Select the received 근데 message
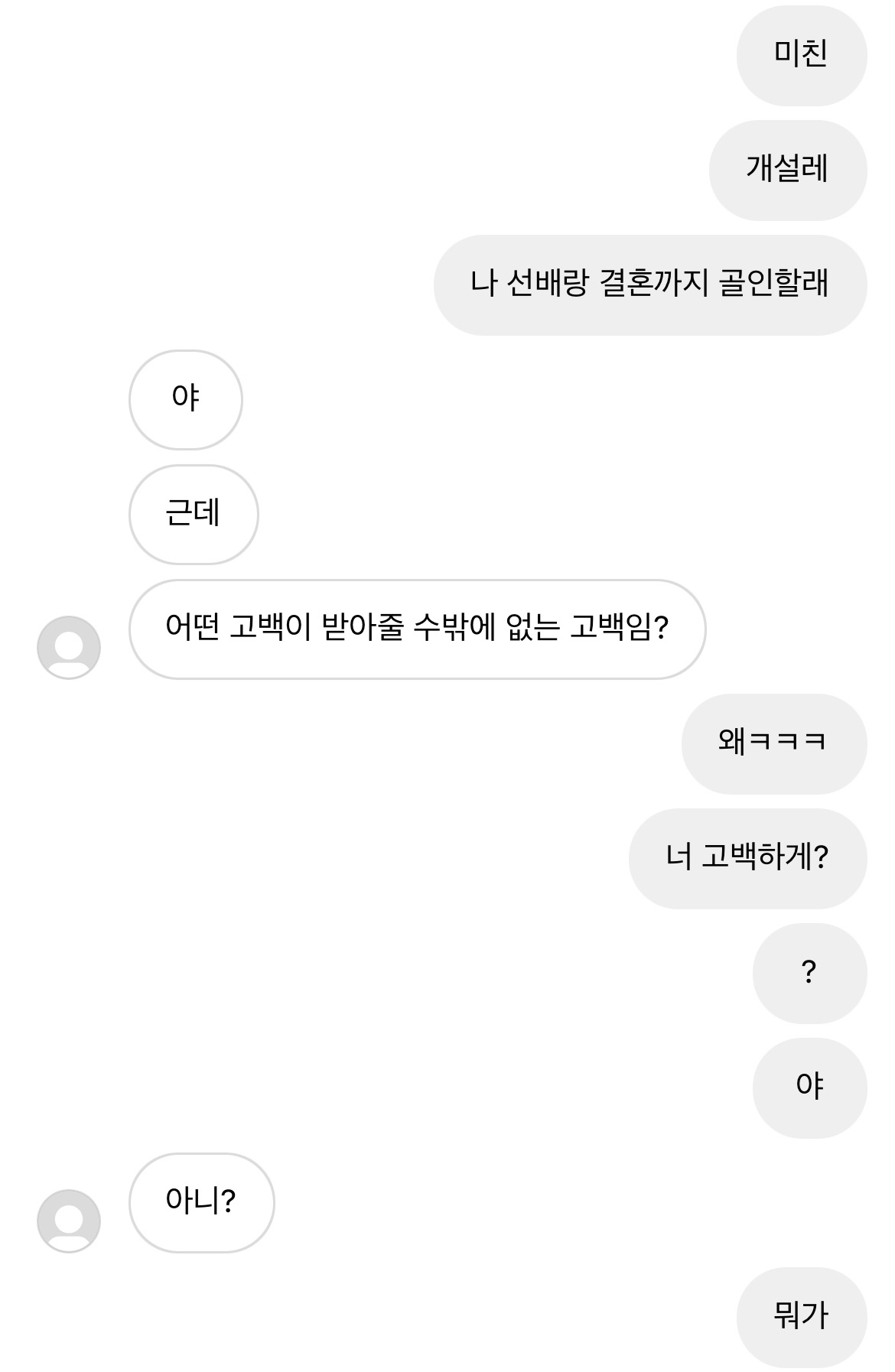Screen dimensions: 895x1372 point(193,514)
